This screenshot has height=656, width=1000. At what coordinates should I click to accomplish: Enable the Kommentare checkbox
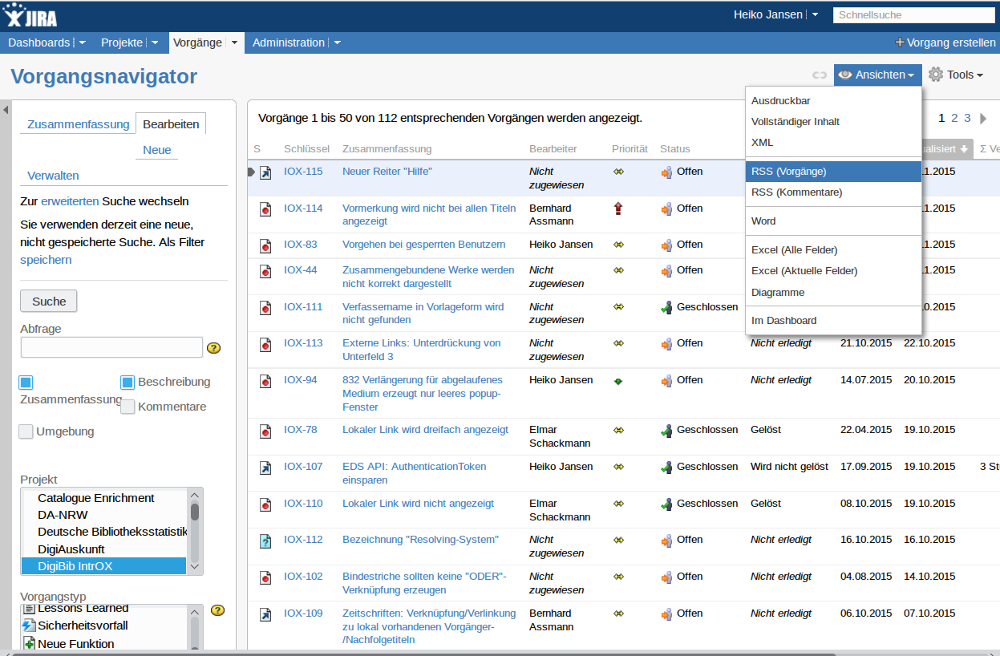tap(127, 407)
